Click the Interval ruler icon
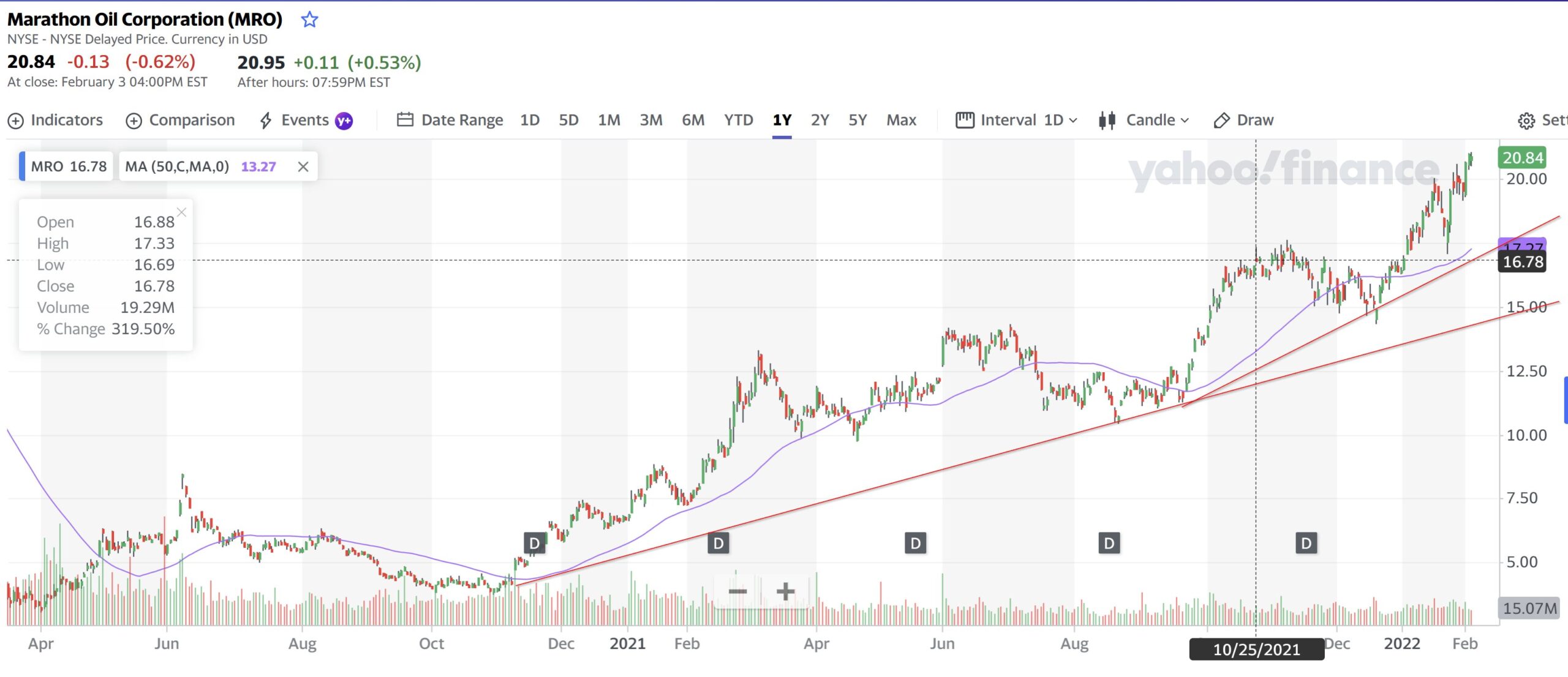Screen dimensions: 1568x677 click(965, 119)
